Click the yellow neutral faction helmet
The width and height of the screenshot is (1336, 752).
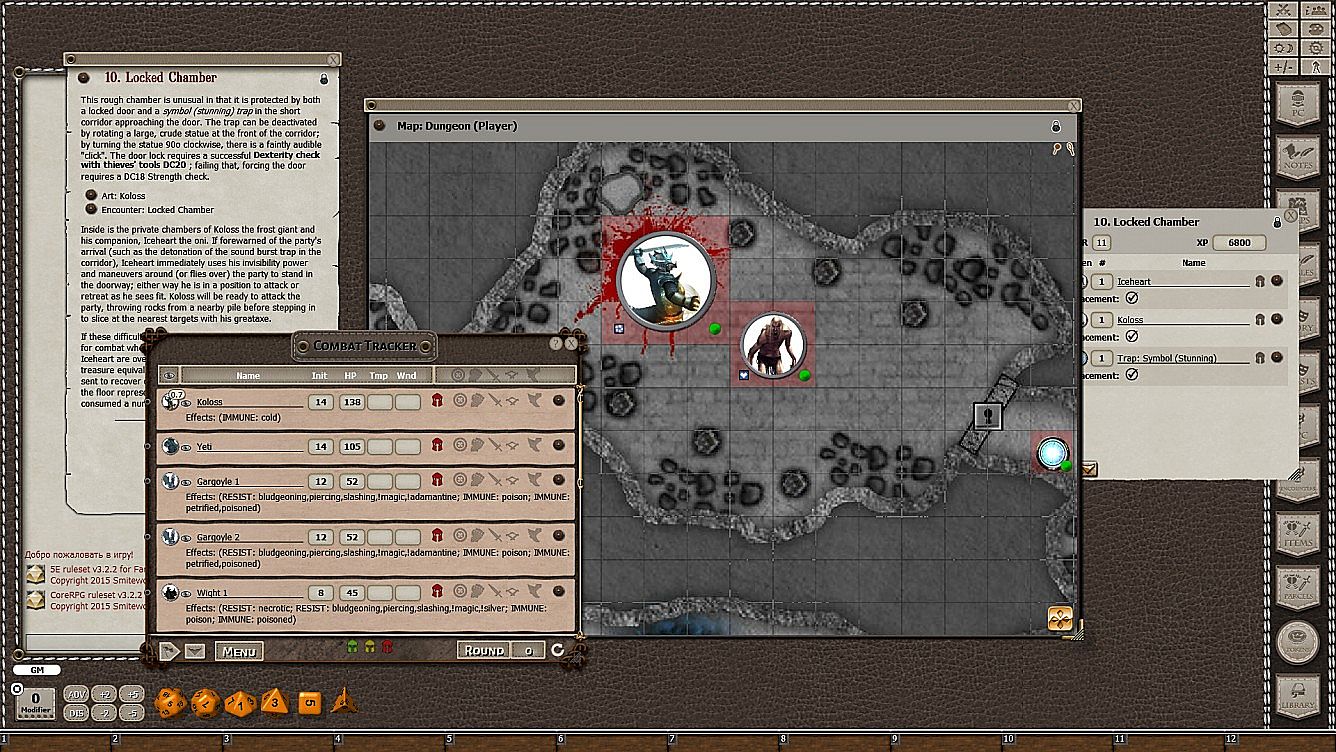[x=369, y=647]
